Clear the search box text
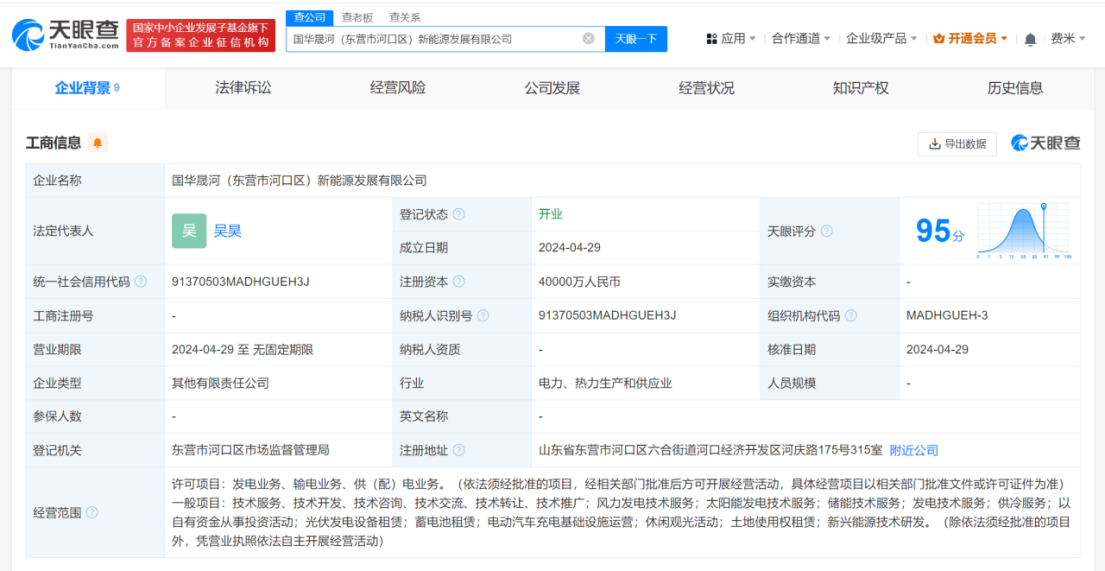 coord(588,39)
